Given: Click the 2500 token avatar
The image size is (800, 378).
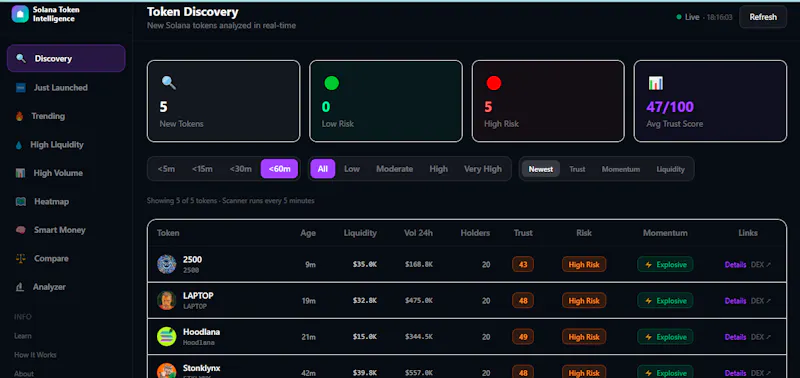Looking at the screenshot, I should [167, 264].
